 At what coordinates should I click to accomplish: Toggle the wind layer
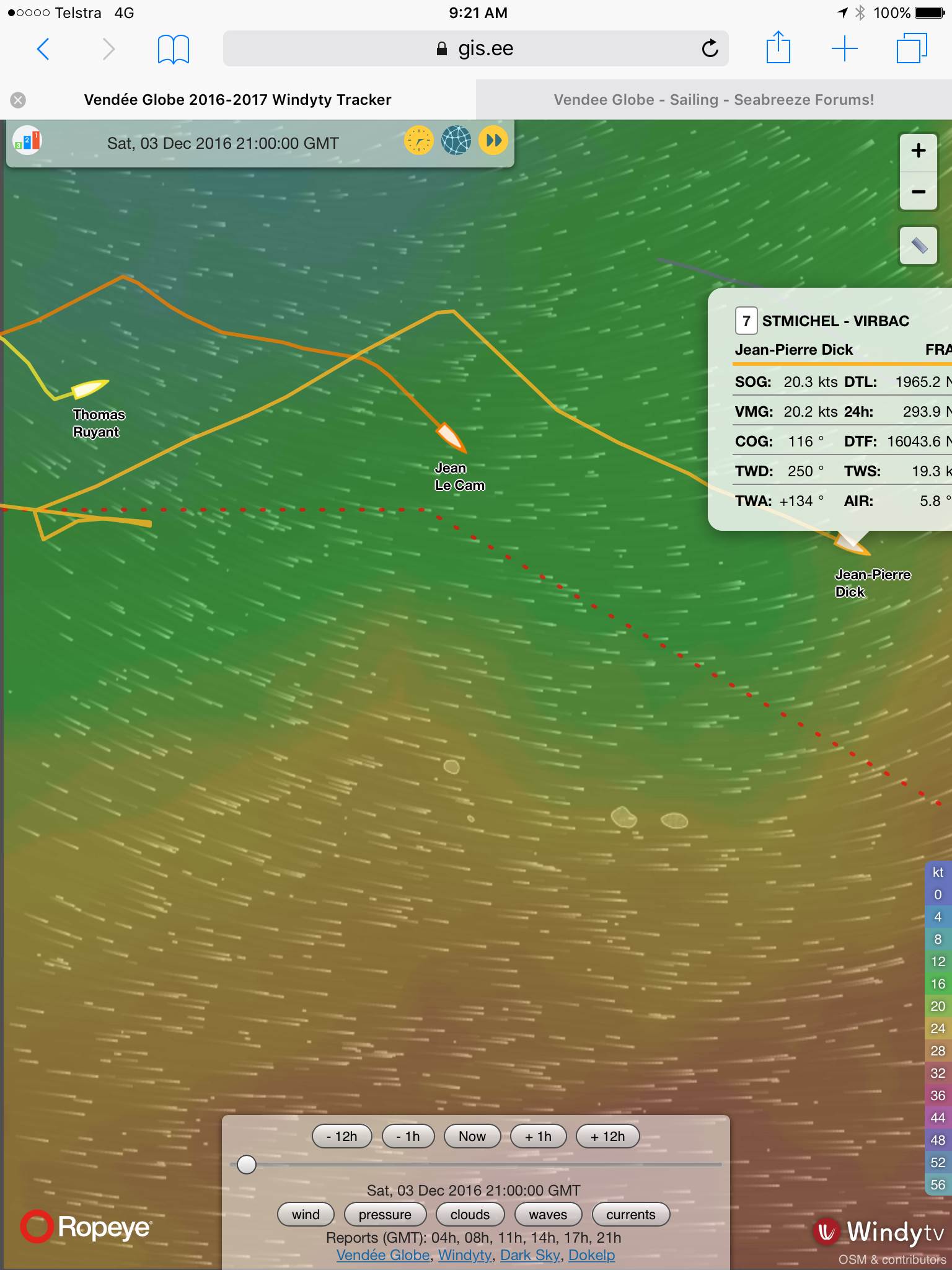point(306,1214)
